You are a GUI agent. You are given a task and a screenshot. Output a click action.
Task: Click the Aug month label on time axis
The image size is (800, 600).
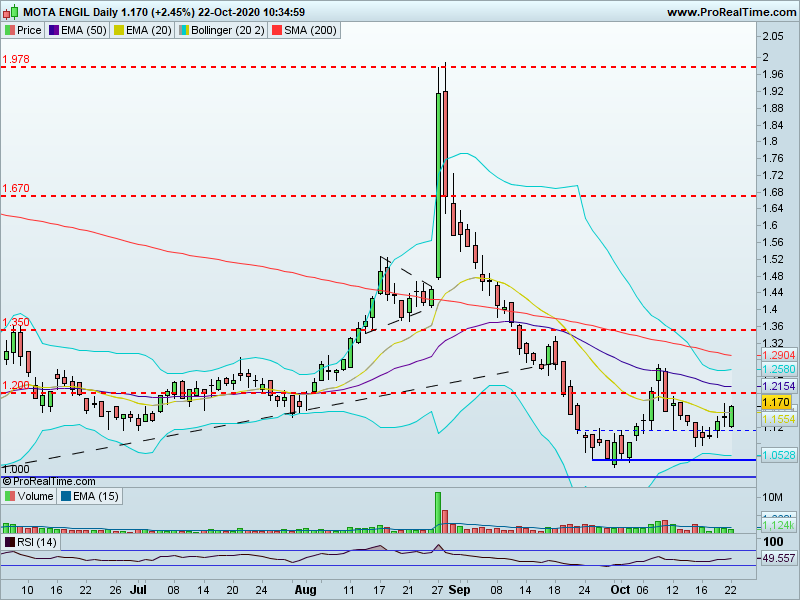[x=306, y=590]
